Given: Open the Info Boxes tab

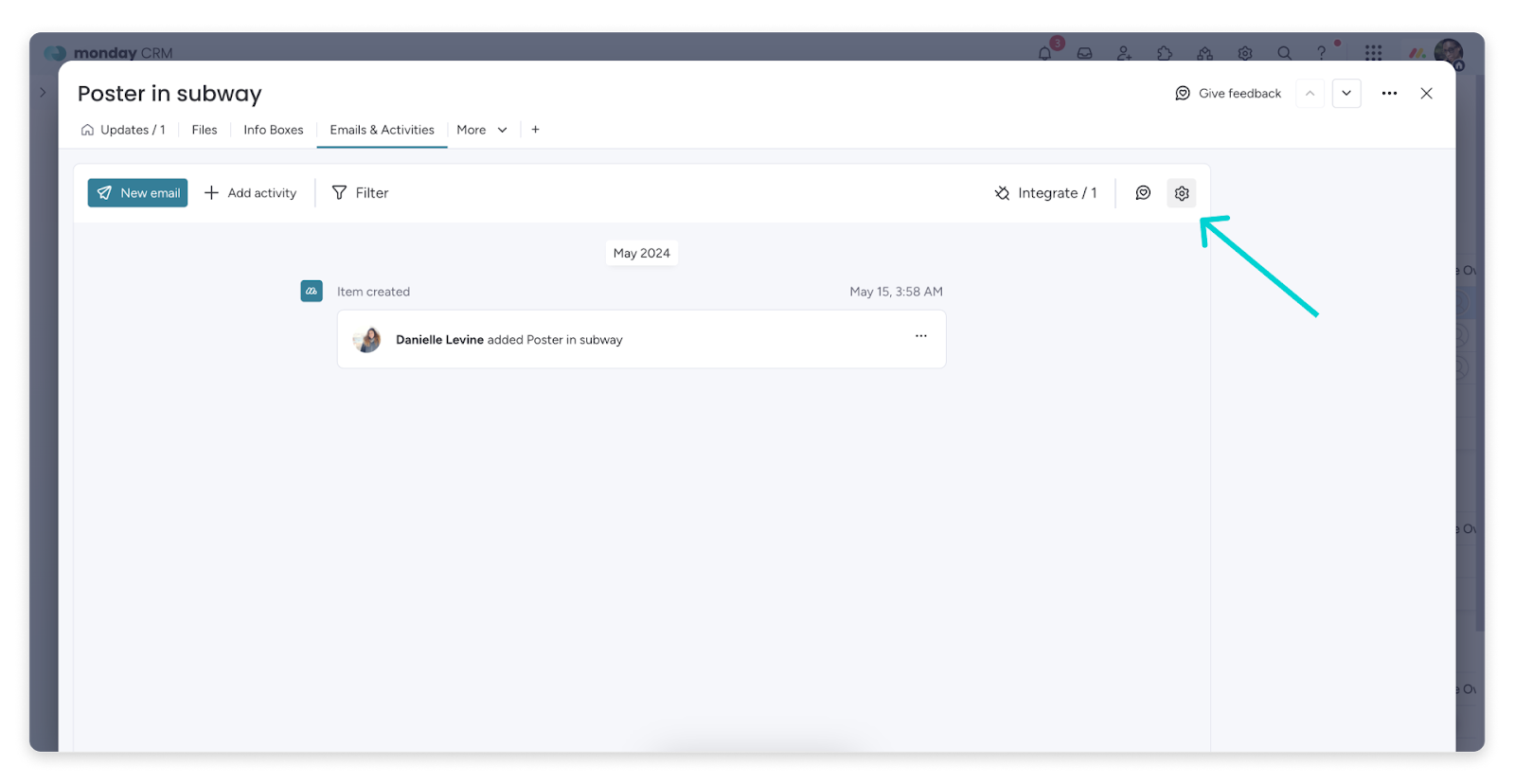Looking at the screenshot, I should 274,130.
